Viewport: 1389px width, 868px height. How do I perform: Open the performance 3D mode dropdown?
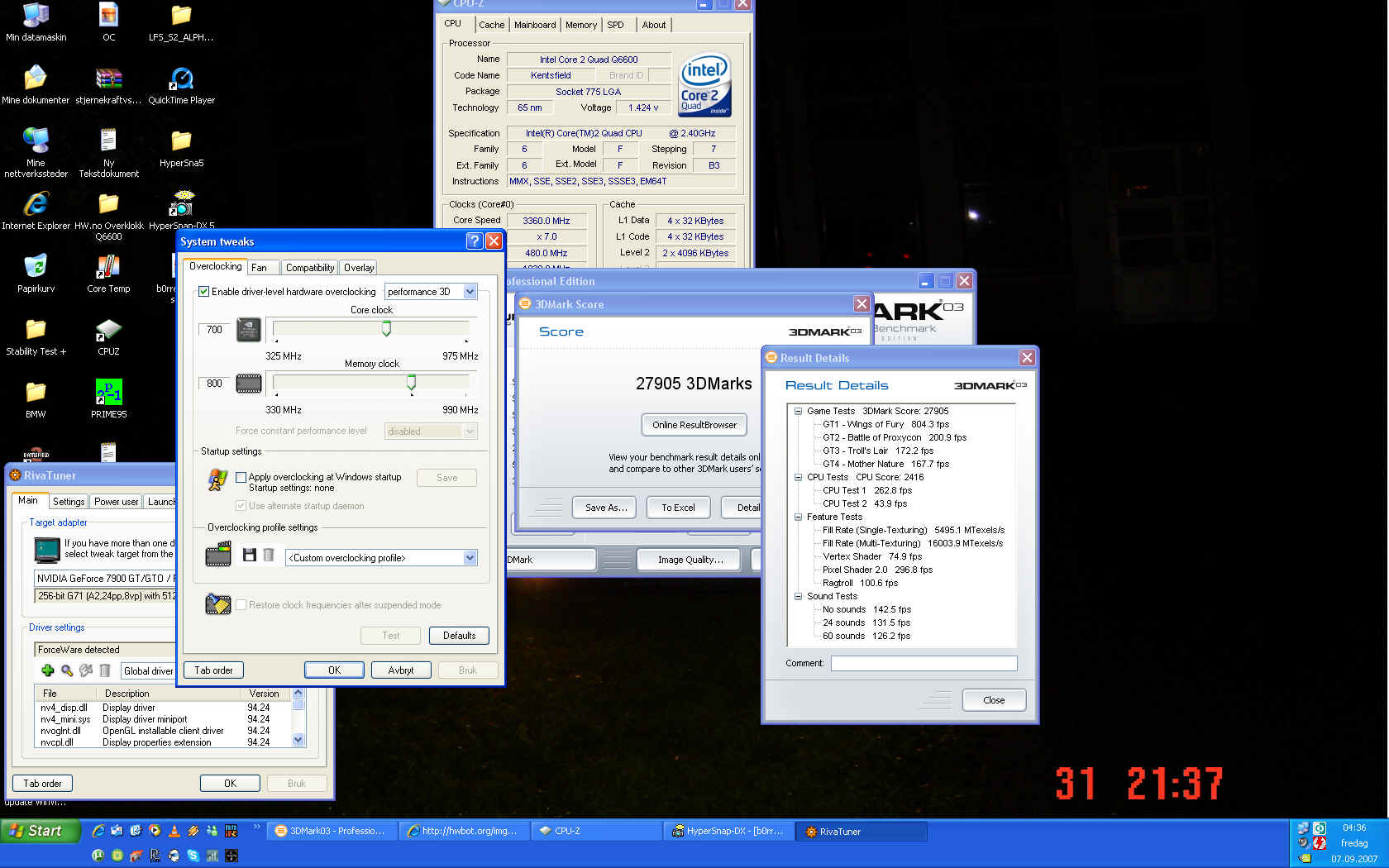470,291
